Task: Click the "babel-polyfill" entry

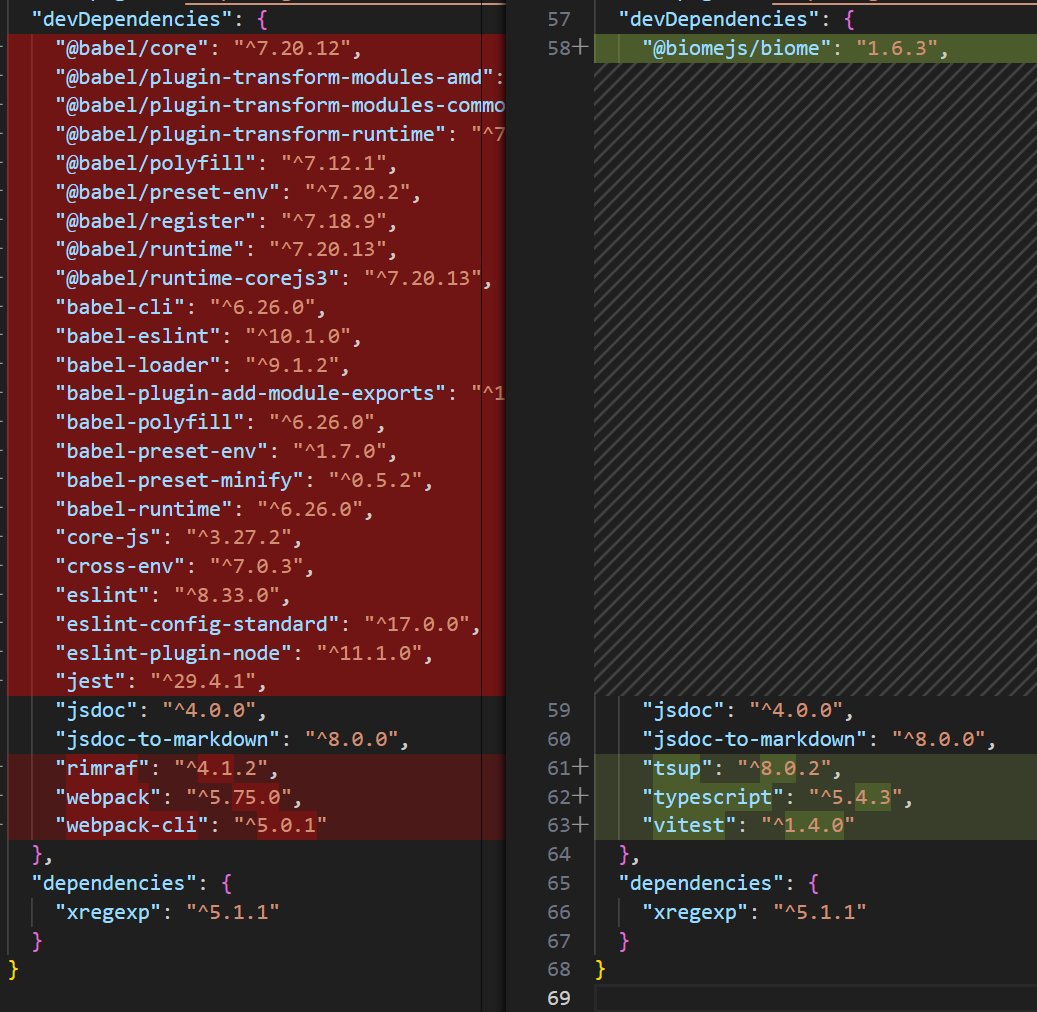Action: [x=220, y=423]
